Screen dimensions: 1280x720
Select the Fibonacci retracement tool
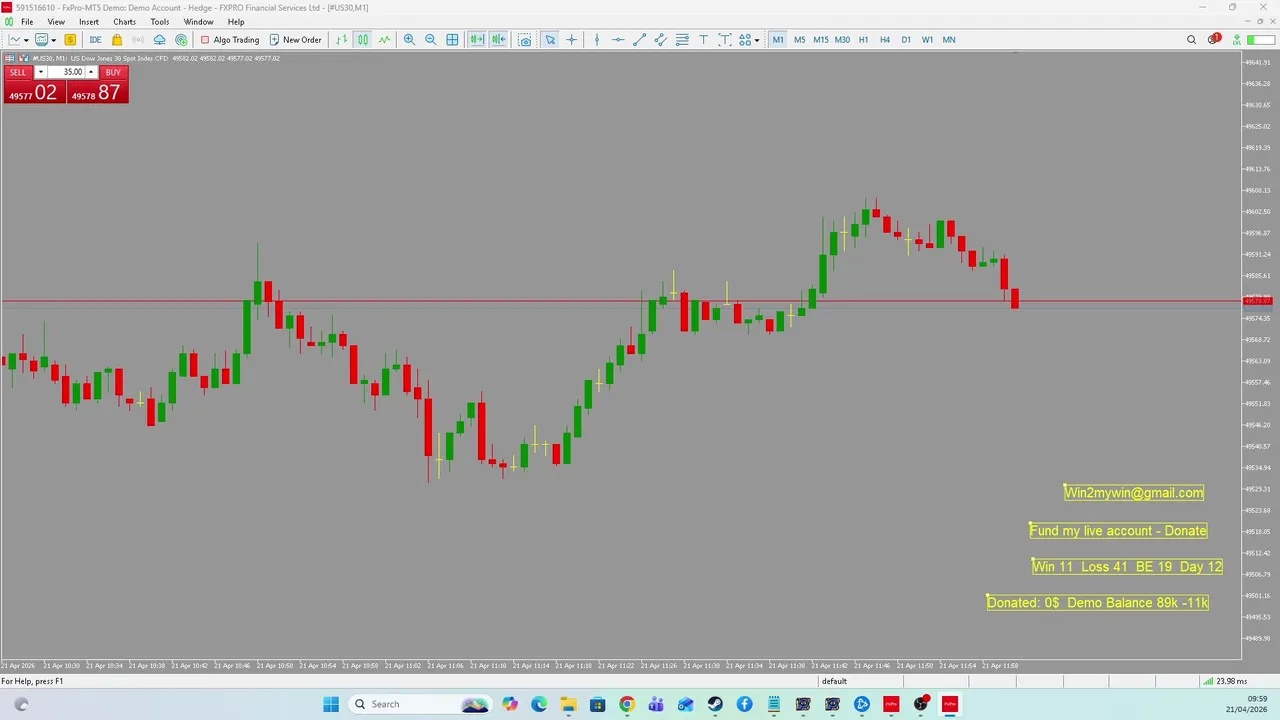pos(682,40)
